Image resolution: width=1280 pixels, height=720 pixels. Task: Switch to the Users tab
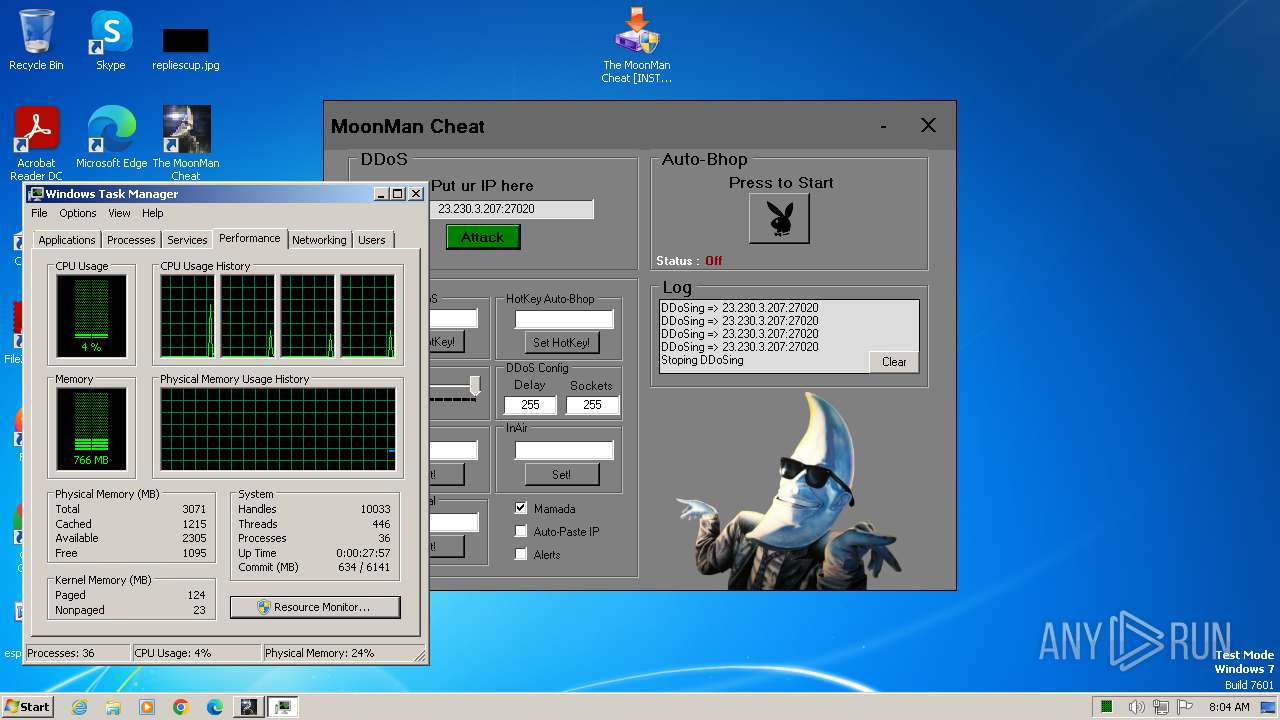click(372, 240)
